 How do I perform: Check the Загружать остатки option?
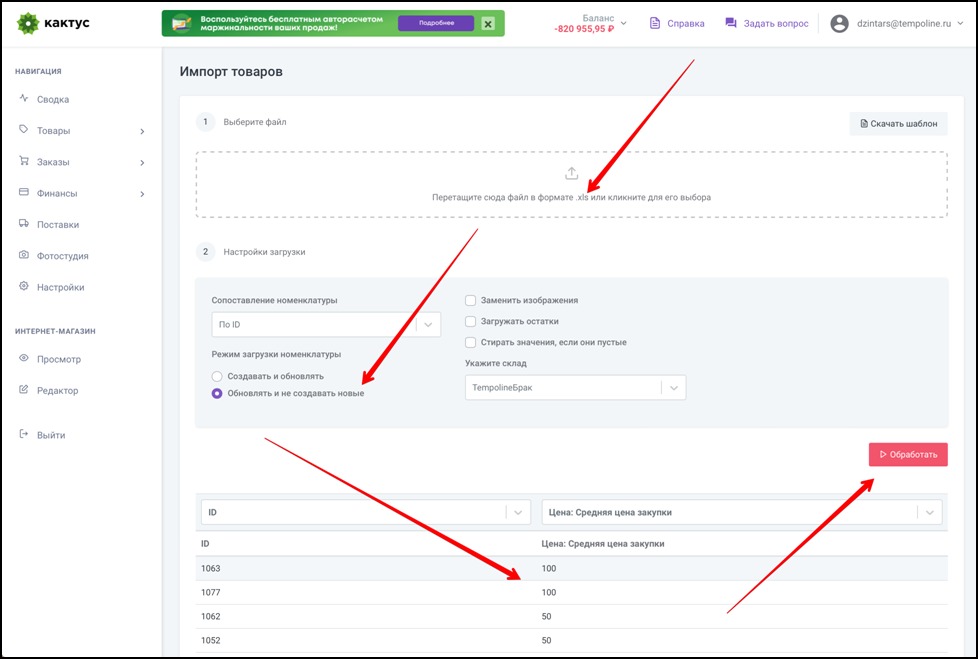pyautogui.click(x=470, y=321)
